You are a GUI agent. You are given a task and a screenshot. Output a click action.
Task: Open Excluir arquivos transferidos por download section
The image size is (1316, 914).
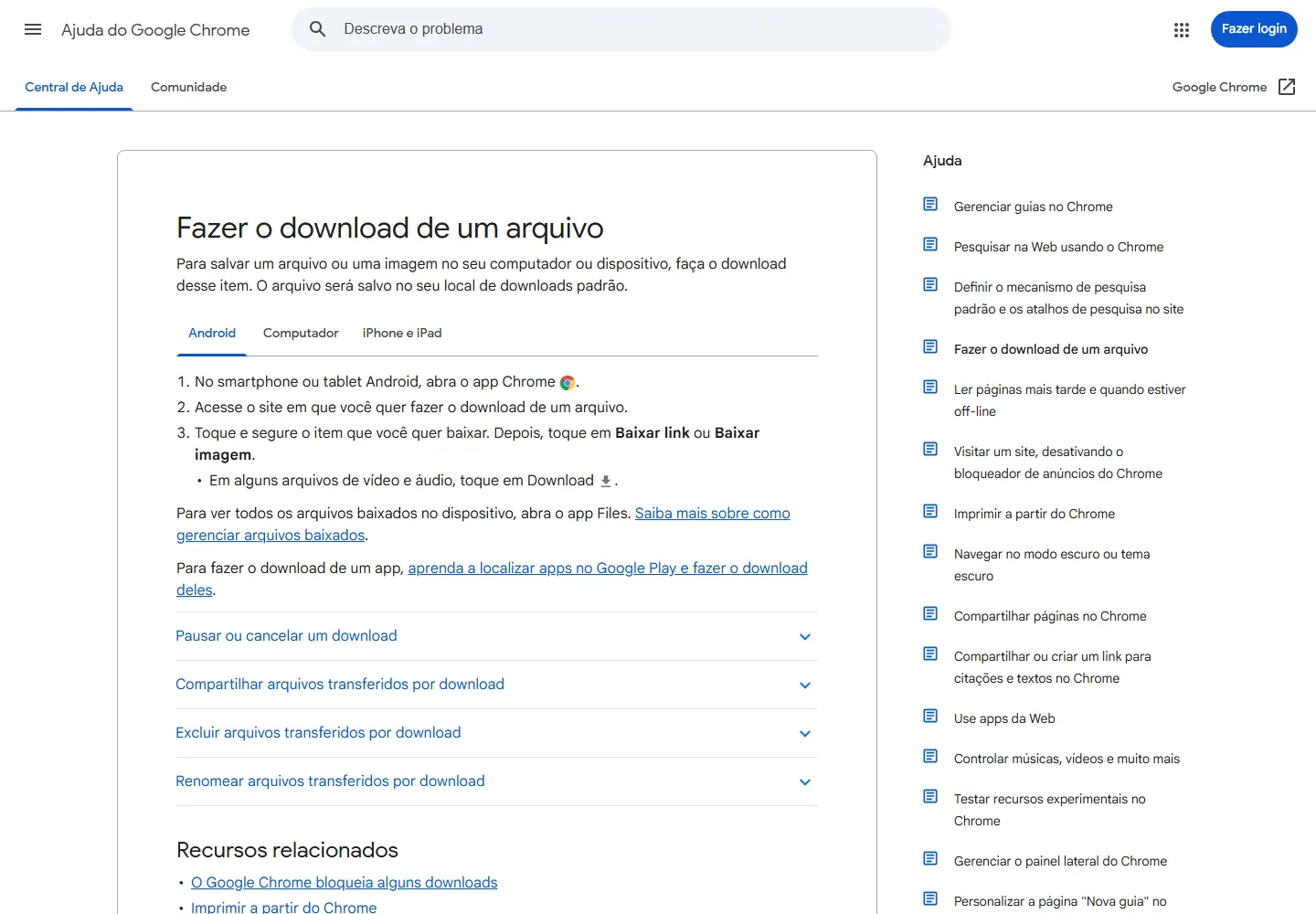[496, 733]
